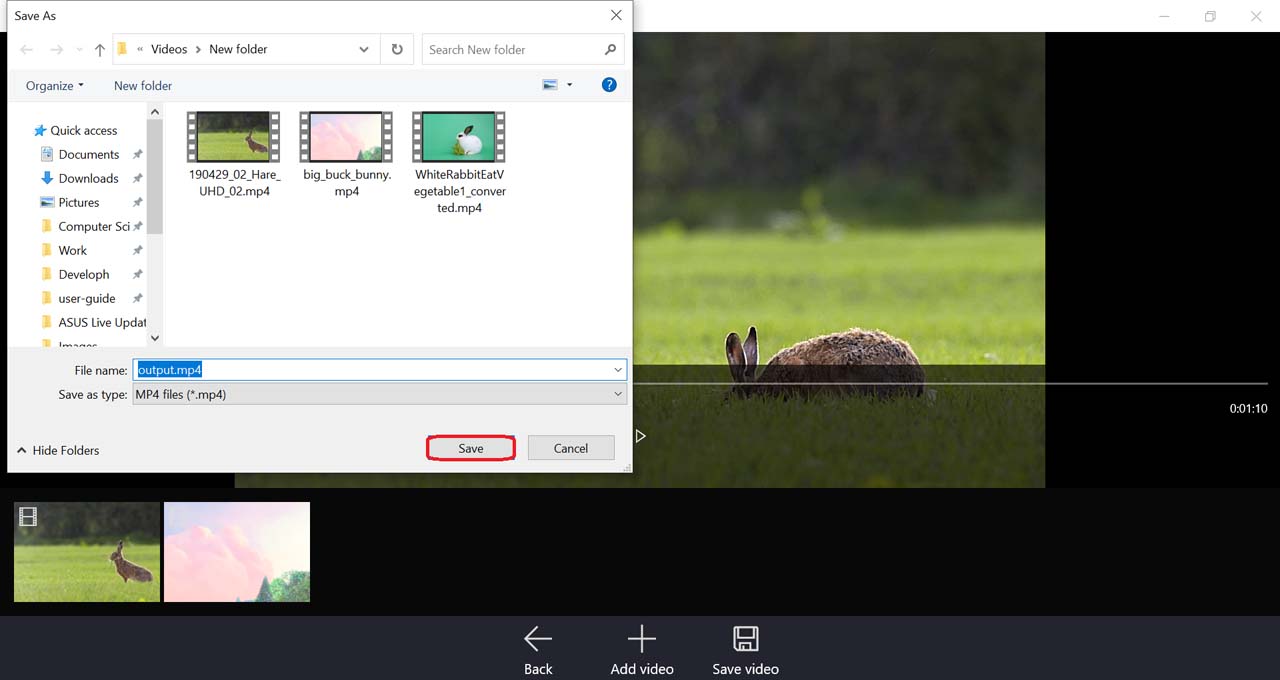Screen dimensions: 1280x680
Task: Collapse the panel with Hide Folders
Action: click(x=58, y=450)
